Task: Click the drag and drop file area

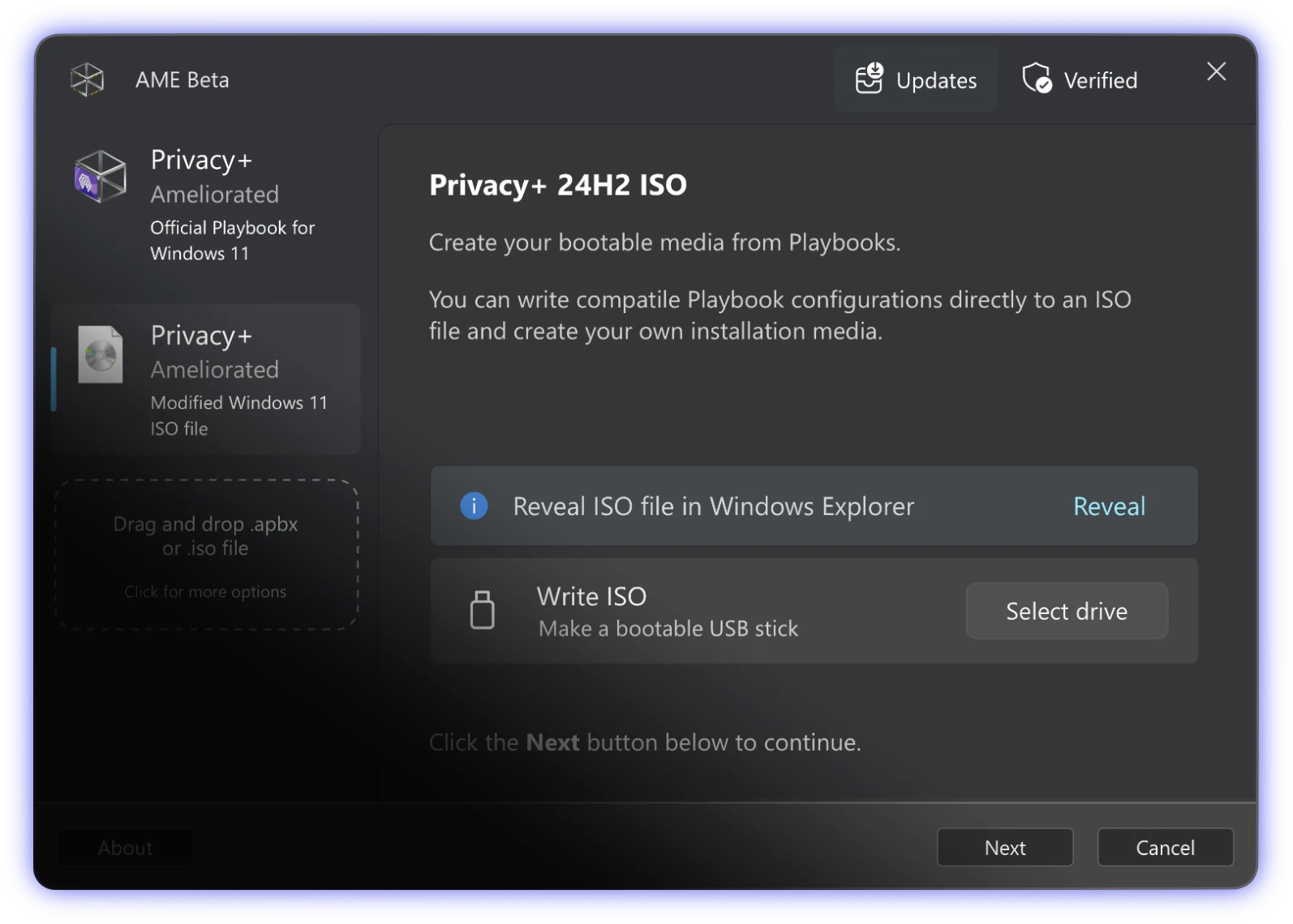Action: point(206,536)
